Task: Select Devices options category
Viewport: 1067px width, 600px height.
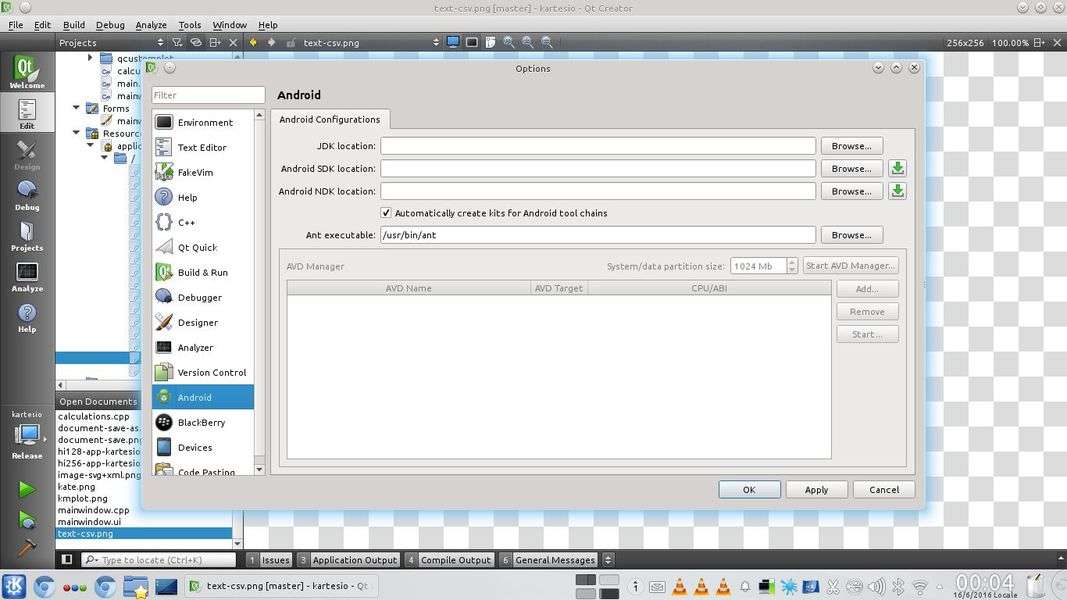Action: point(203,448)
